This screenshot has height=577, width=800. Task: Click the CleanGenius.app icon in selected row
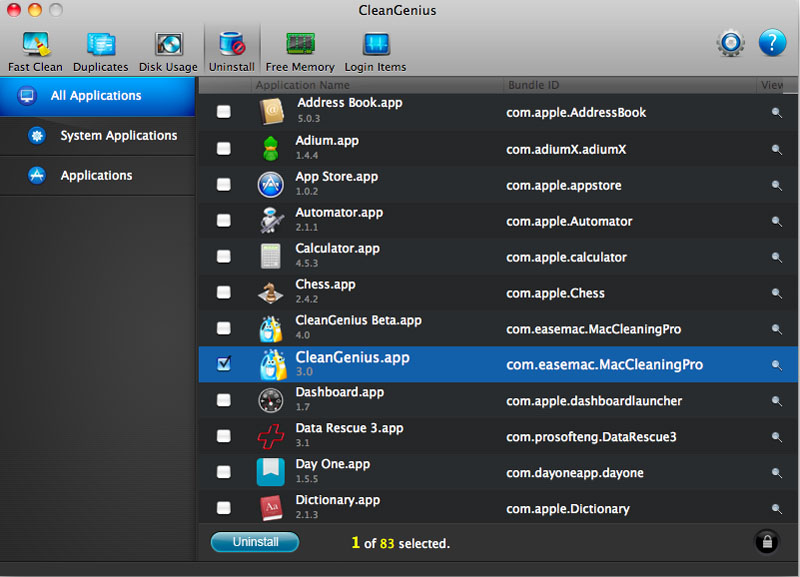click(x=272, y=365)
